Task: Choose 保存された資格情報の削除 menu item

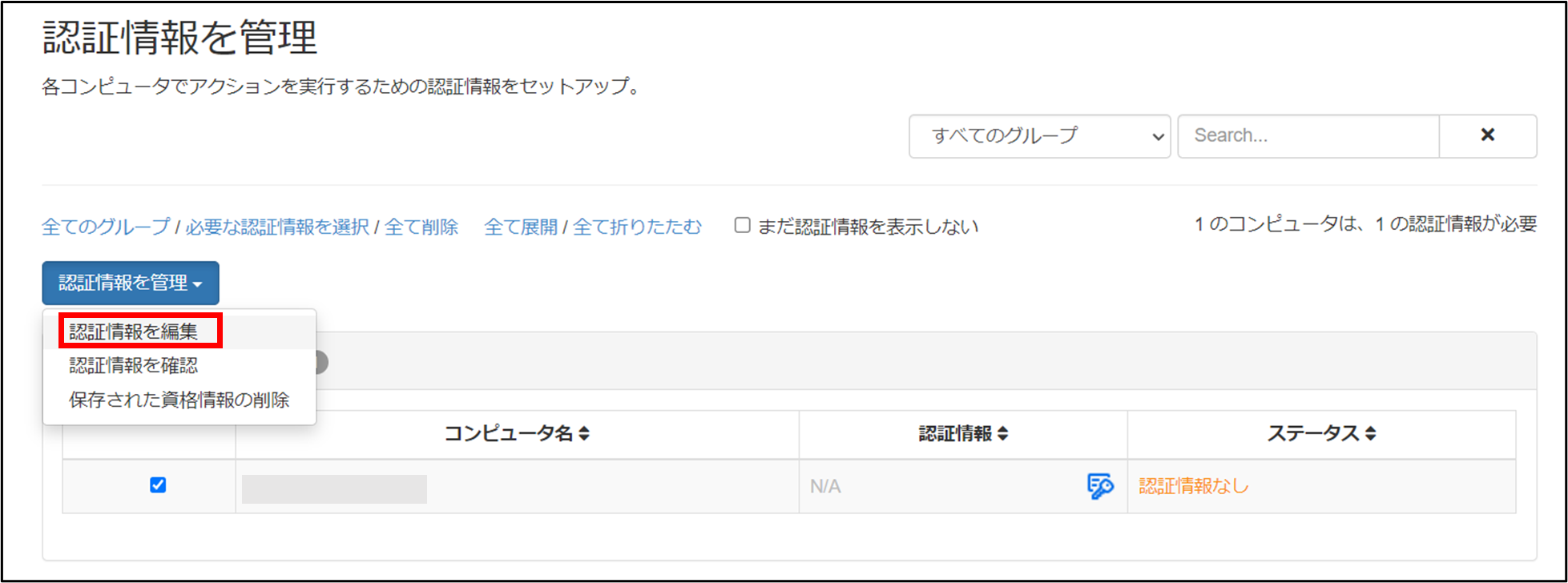Action: 179,400
